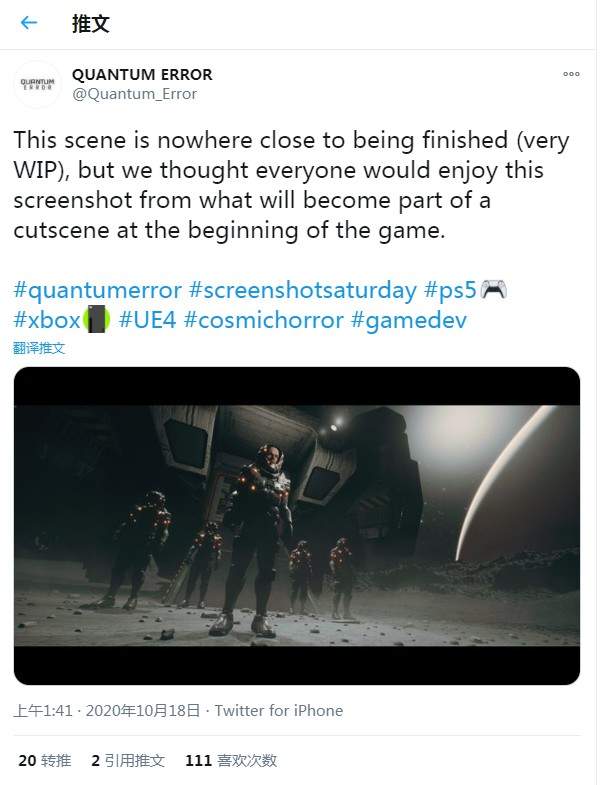This screenshot has width=600, height=785.
Task: Click the tweet timestamp 2020年10月18日
Action: tap(143, 710)
